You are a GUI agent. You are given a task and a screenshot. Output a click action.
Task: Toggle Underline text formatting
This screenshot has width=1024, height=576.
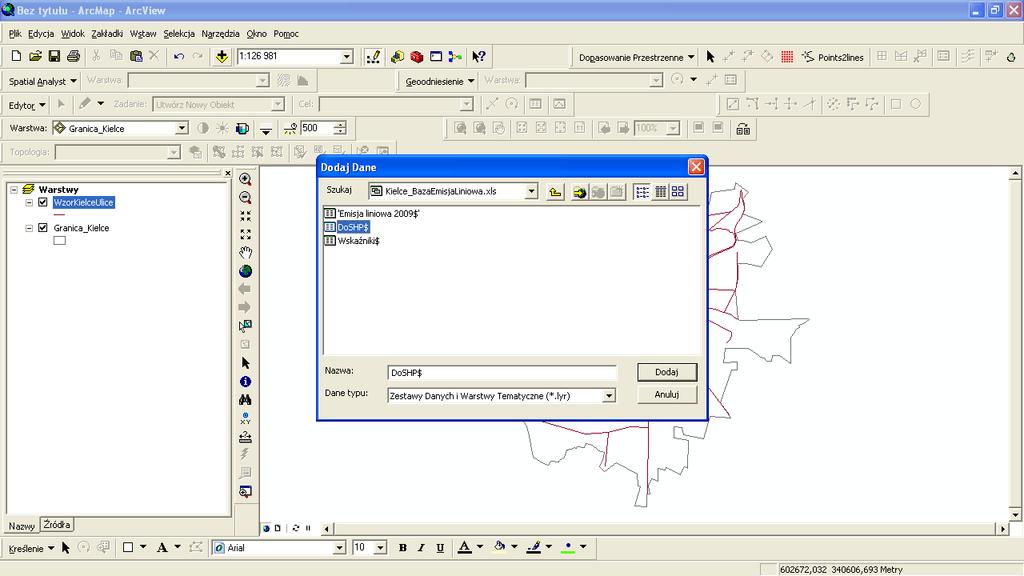click(440, 548)
